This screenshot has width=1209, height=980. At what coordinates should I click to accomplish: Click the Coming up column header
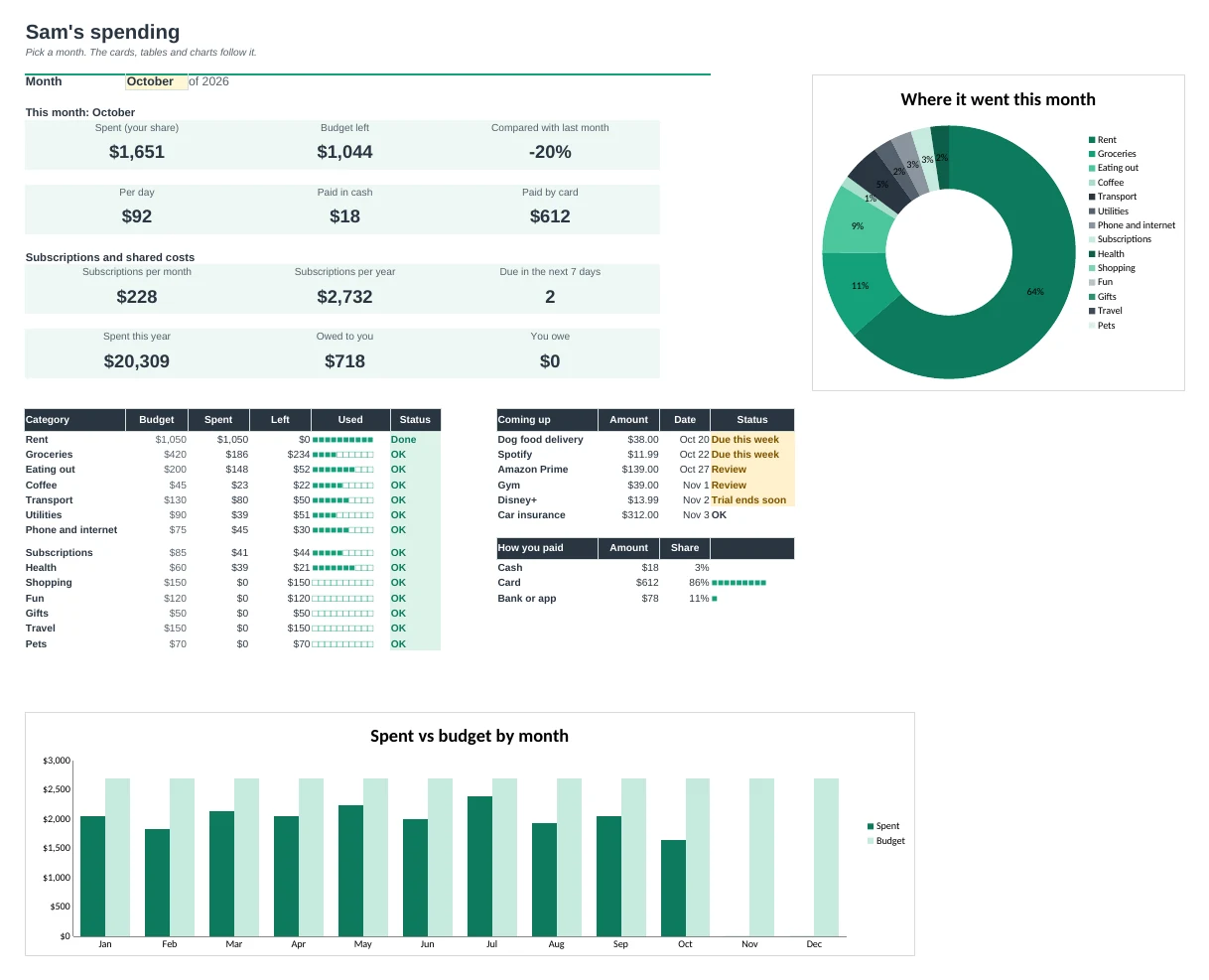[547, 420]
